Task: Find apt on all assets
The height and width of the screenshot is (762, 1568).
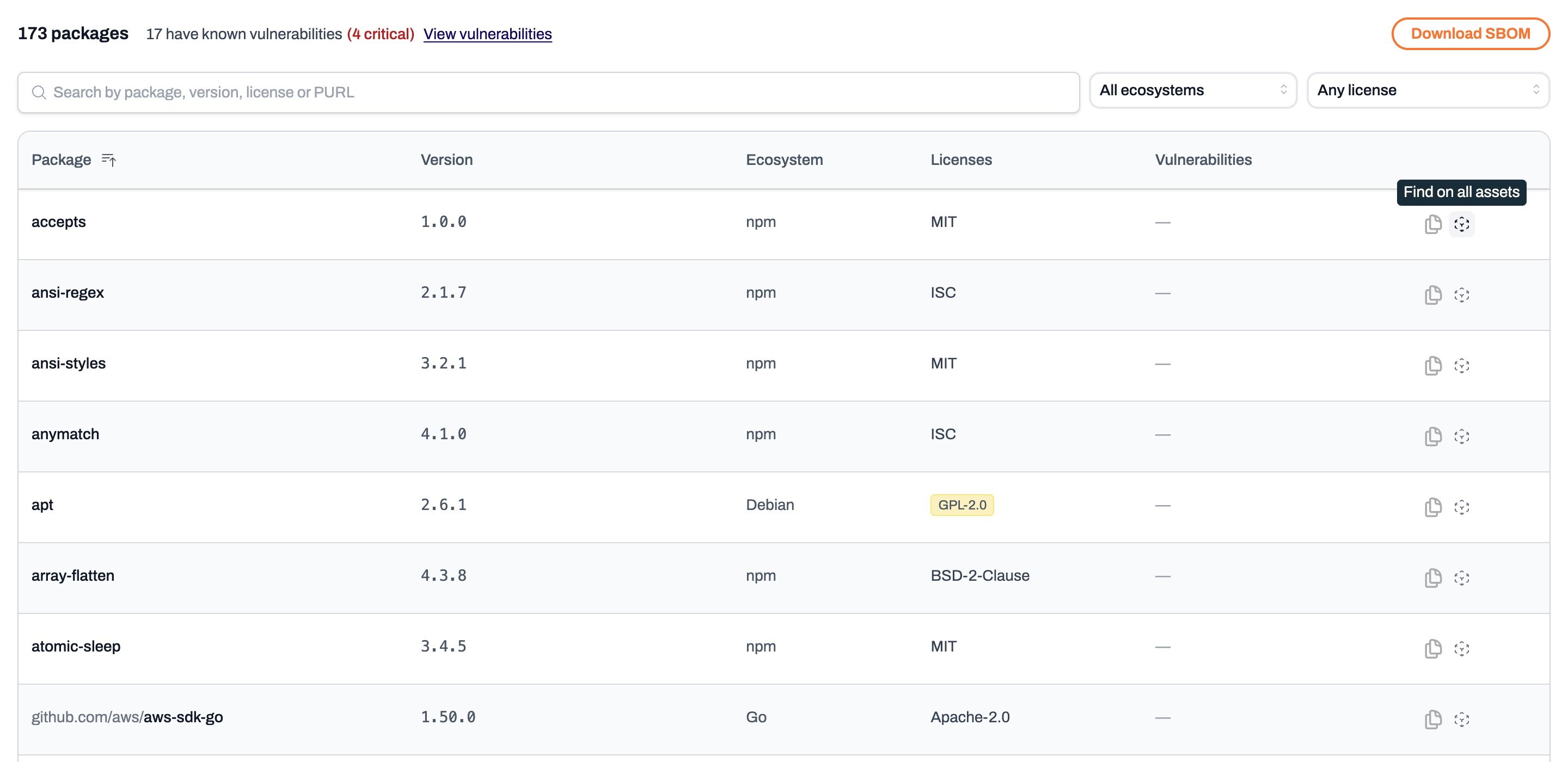Action: click(x=1461, y=507)
